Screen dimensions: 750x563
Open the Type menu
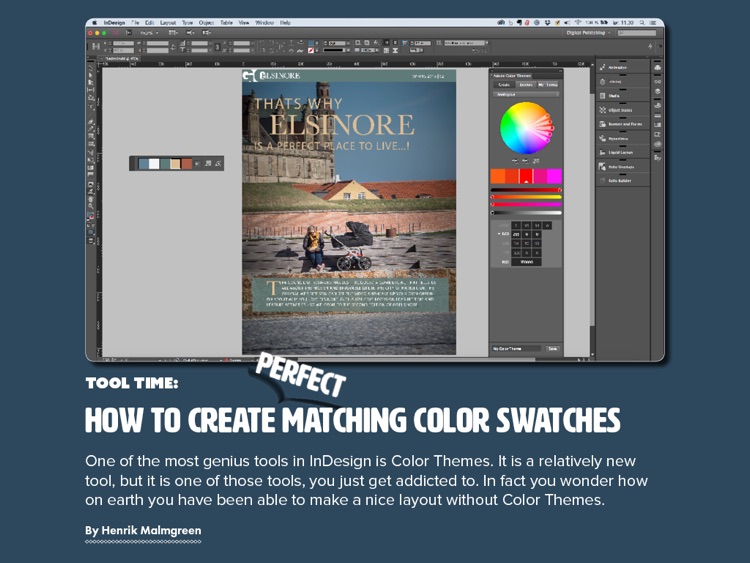[187, 22]
